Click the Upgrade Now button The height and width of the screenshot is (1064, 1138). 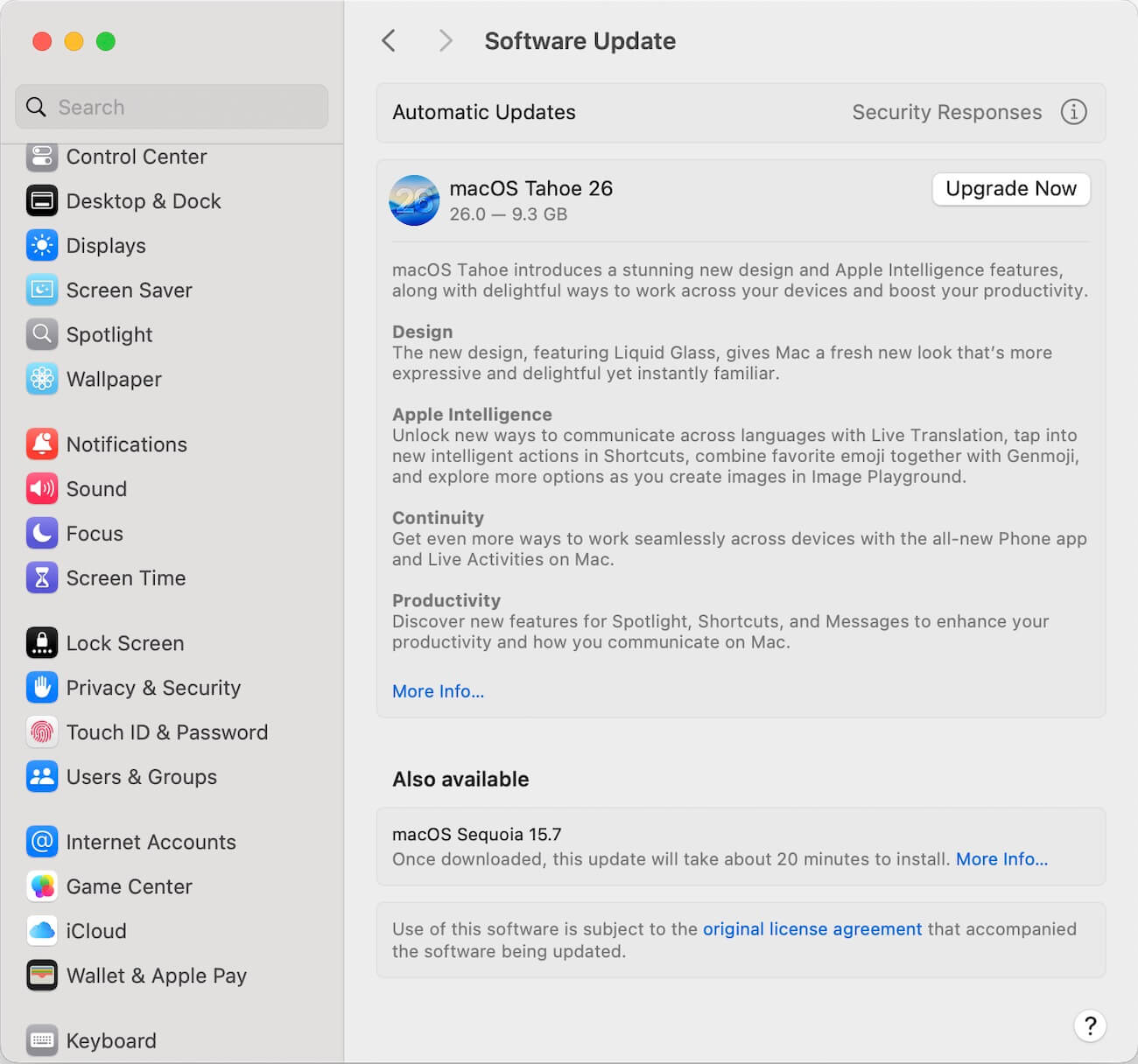[x=1010, y=189]
